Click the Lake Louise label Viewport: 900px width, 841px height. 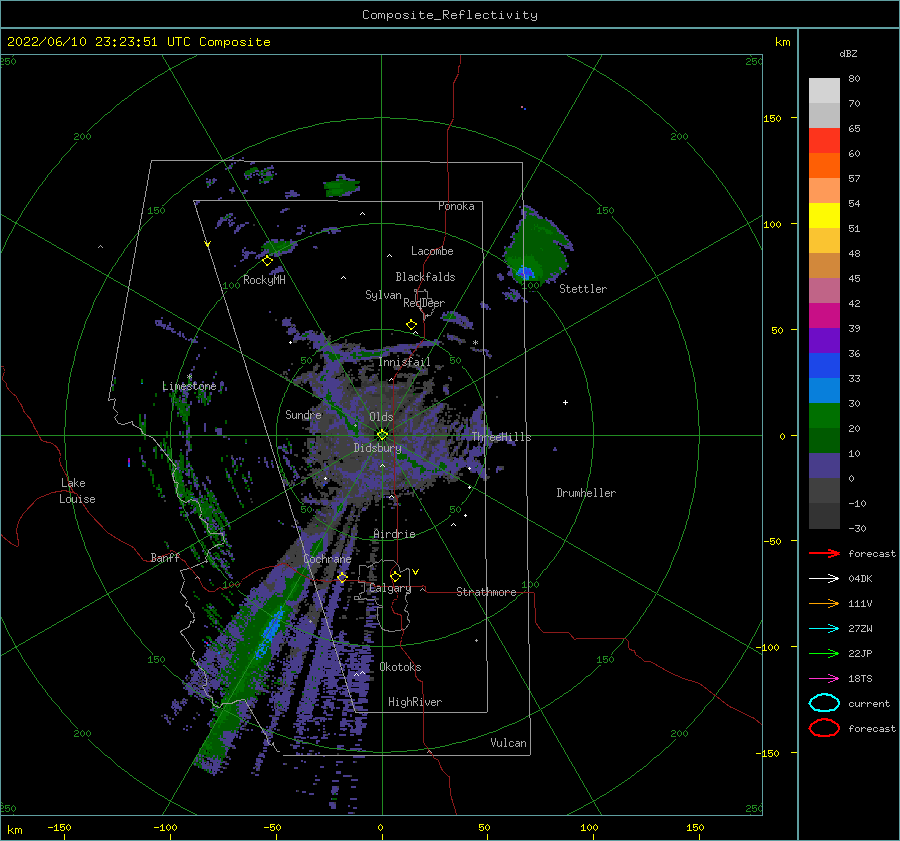pyautogui.click(x=77, y=491)
